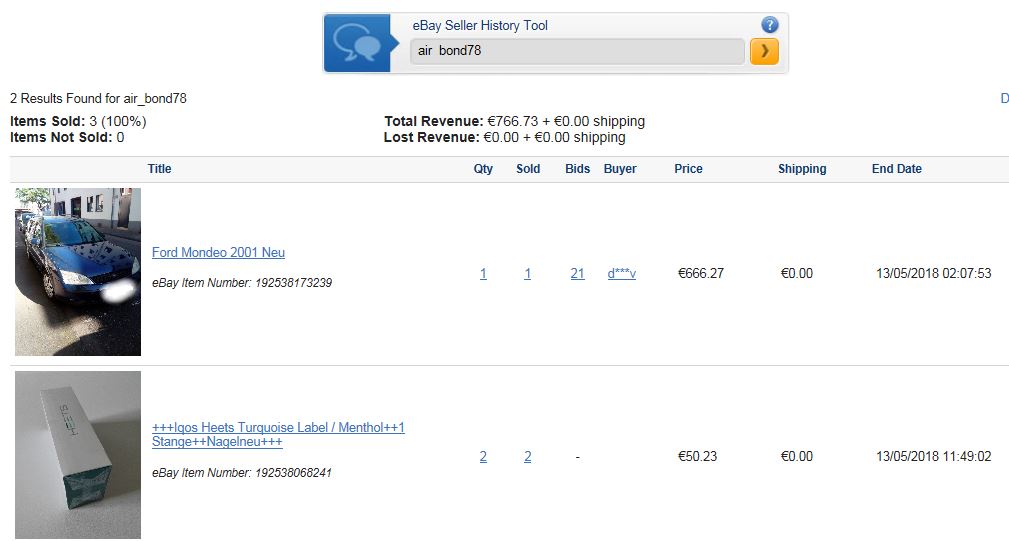Open the 21 bids link
This screenshot has width=1009, height=541.
[x=577, y=273]
